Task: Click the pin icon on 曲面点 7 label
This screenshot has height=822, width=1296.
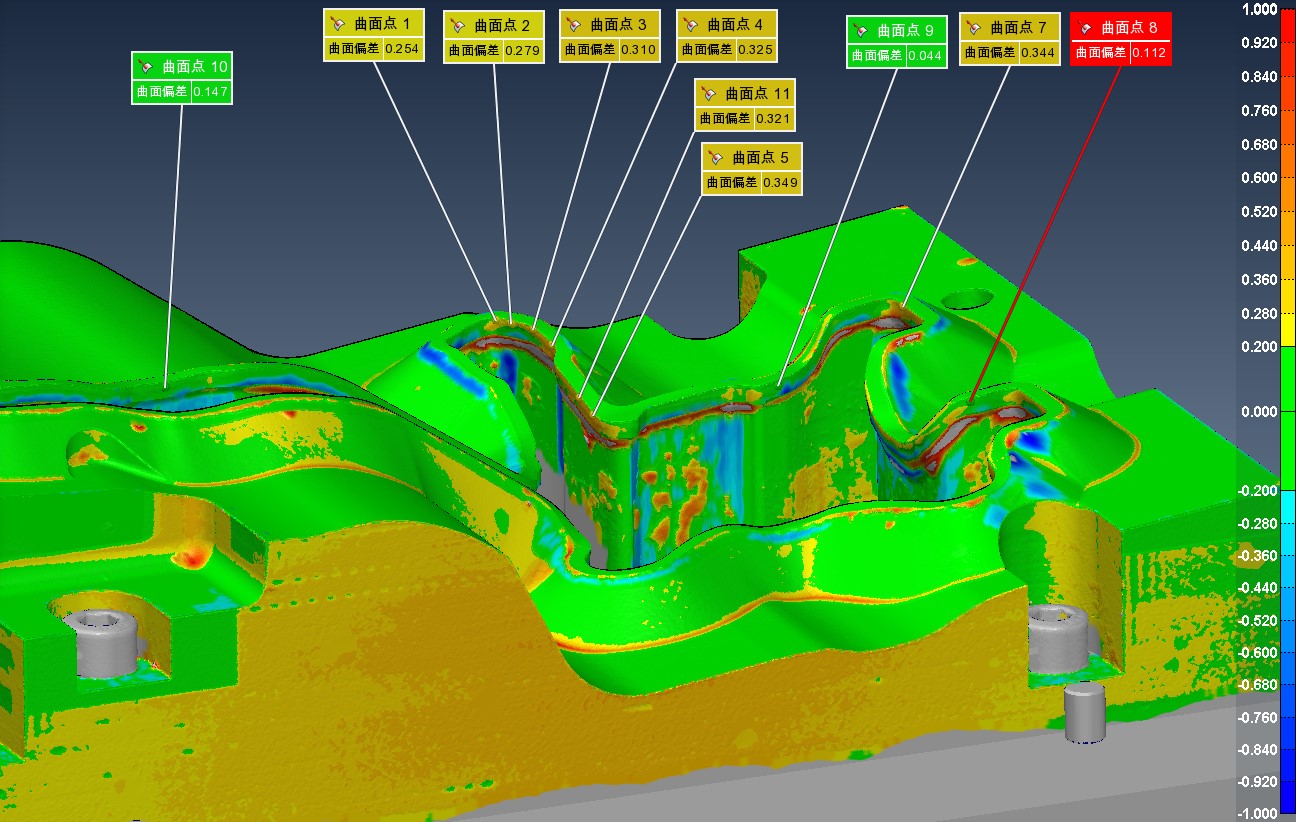Action: [975, 28]
